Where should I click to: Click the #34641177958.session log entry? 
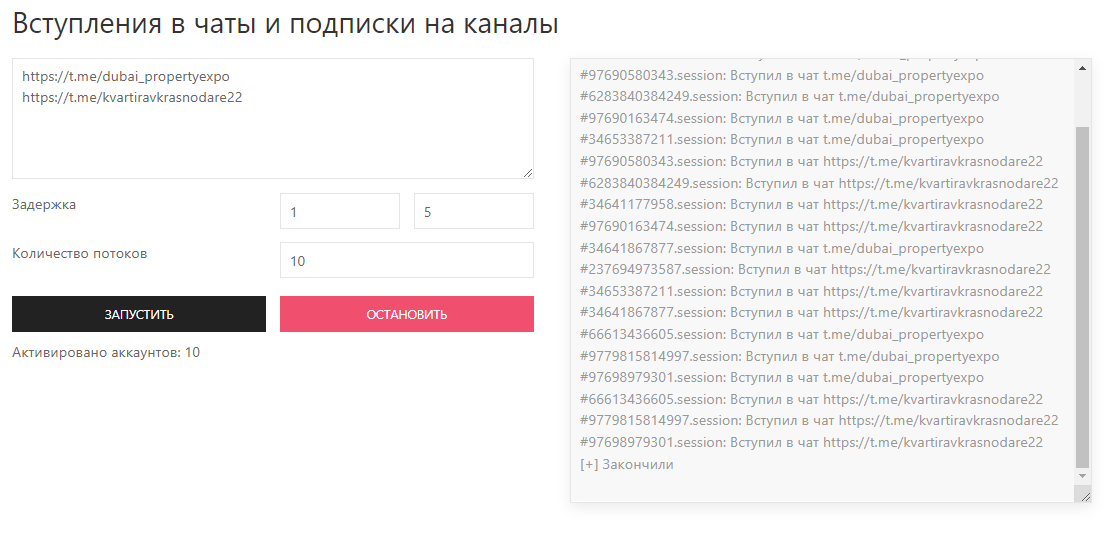coord(811,204)
